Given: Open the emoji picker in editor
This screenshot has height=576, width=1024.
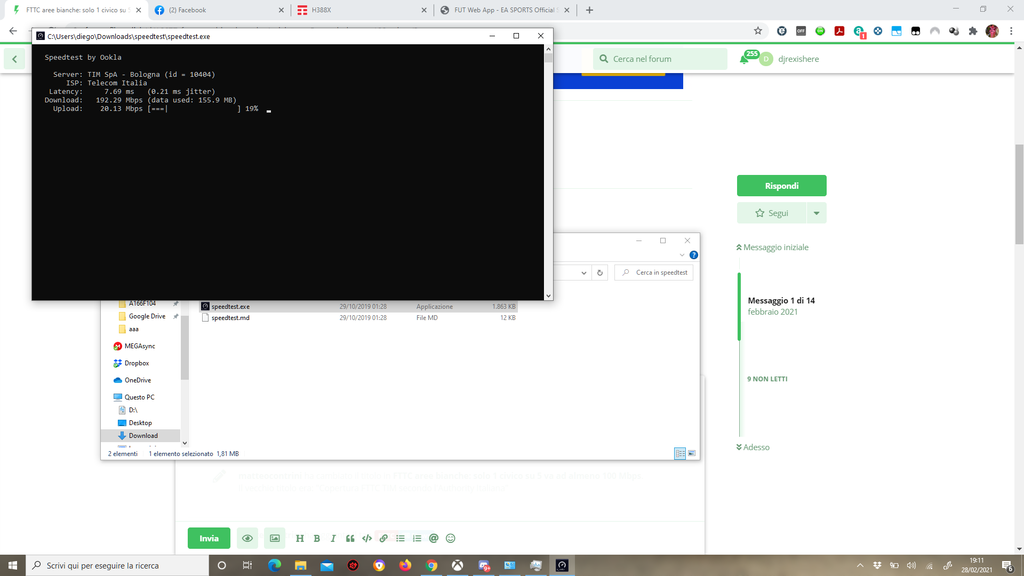Looking at the screenshot, I should coord(451,538).
